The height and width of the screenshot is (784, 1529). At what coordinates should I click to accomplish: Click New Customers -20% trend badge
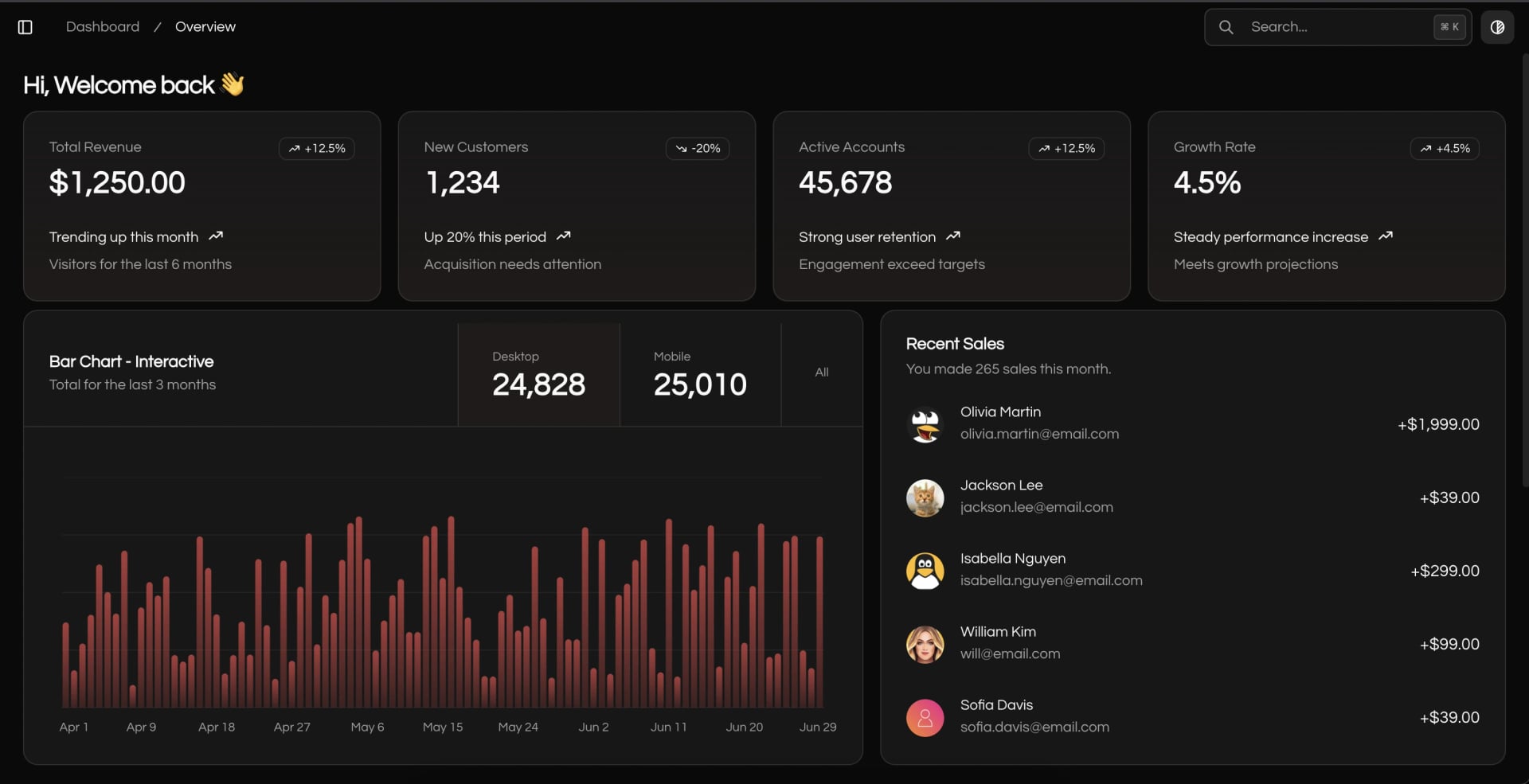(x=698, y=149)
